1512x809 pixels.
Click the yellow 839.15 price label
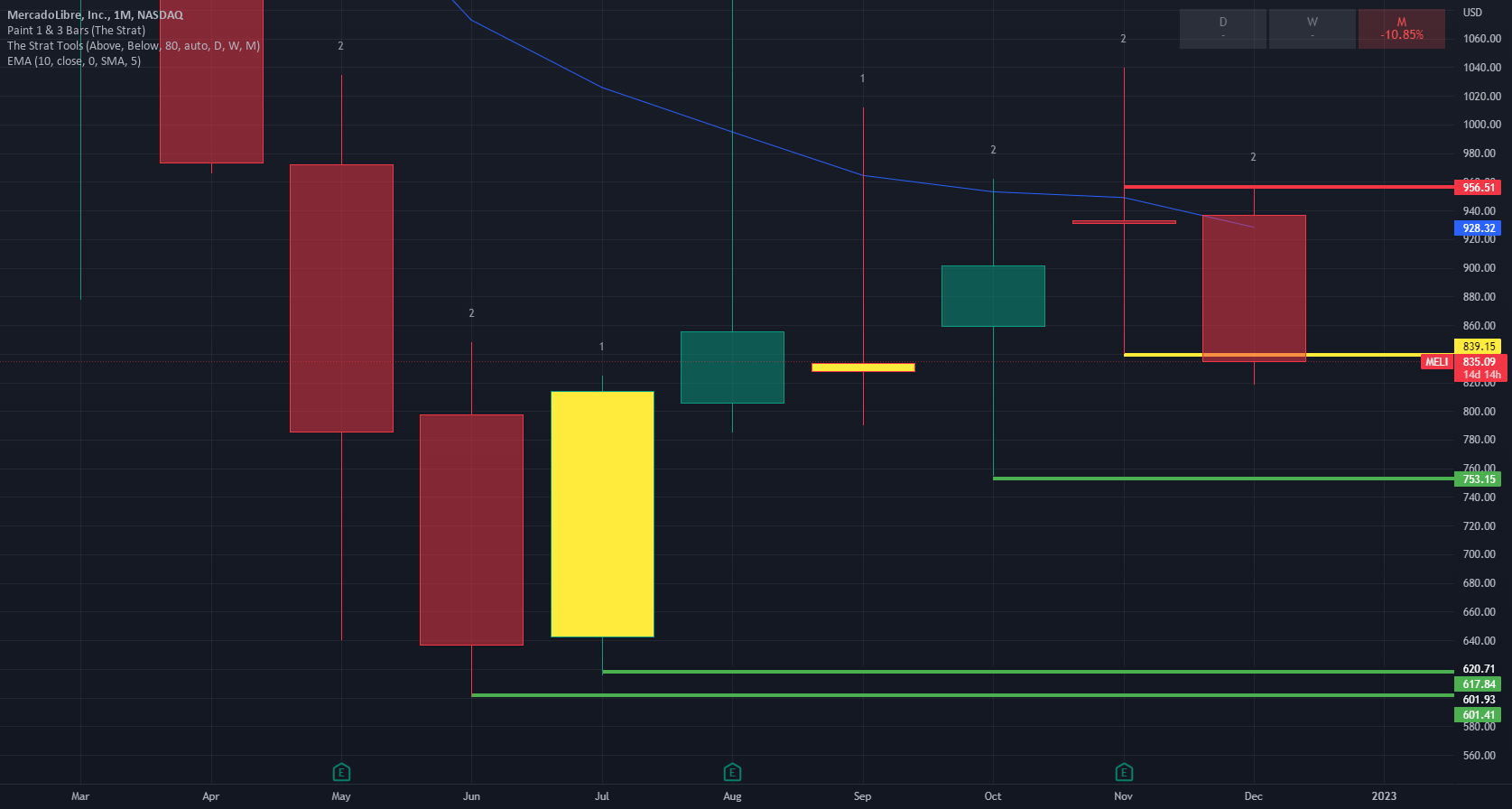point(1478,347)
